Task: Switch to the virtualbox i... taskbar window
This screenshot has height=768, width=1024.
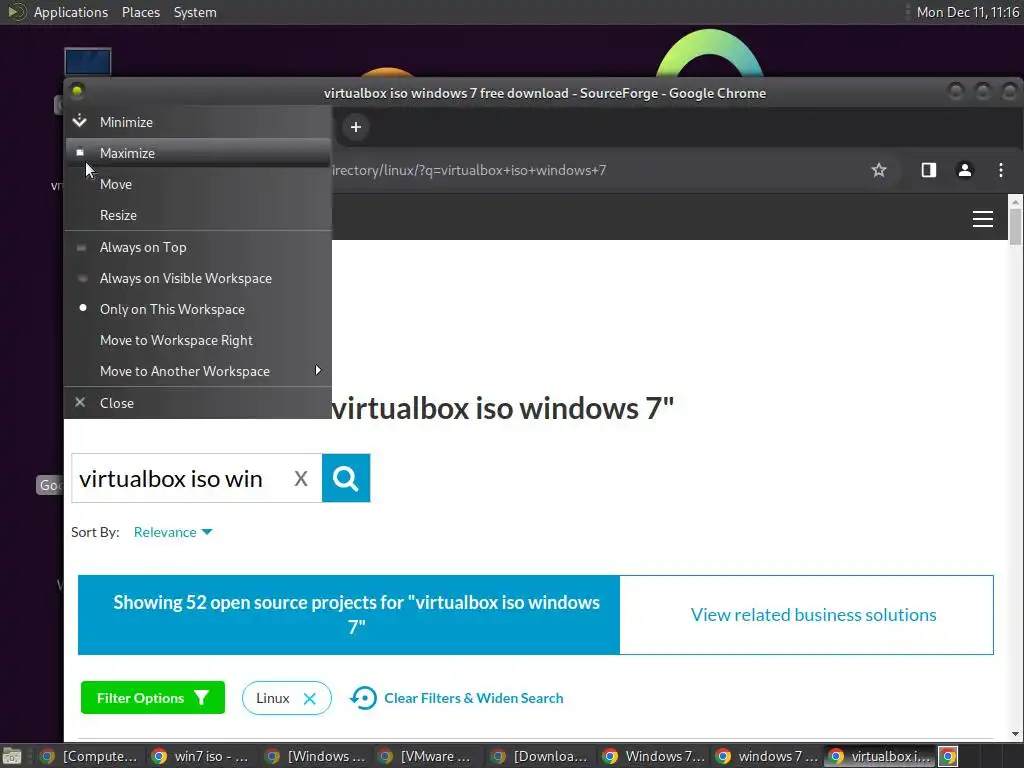Action: (880, 756)
